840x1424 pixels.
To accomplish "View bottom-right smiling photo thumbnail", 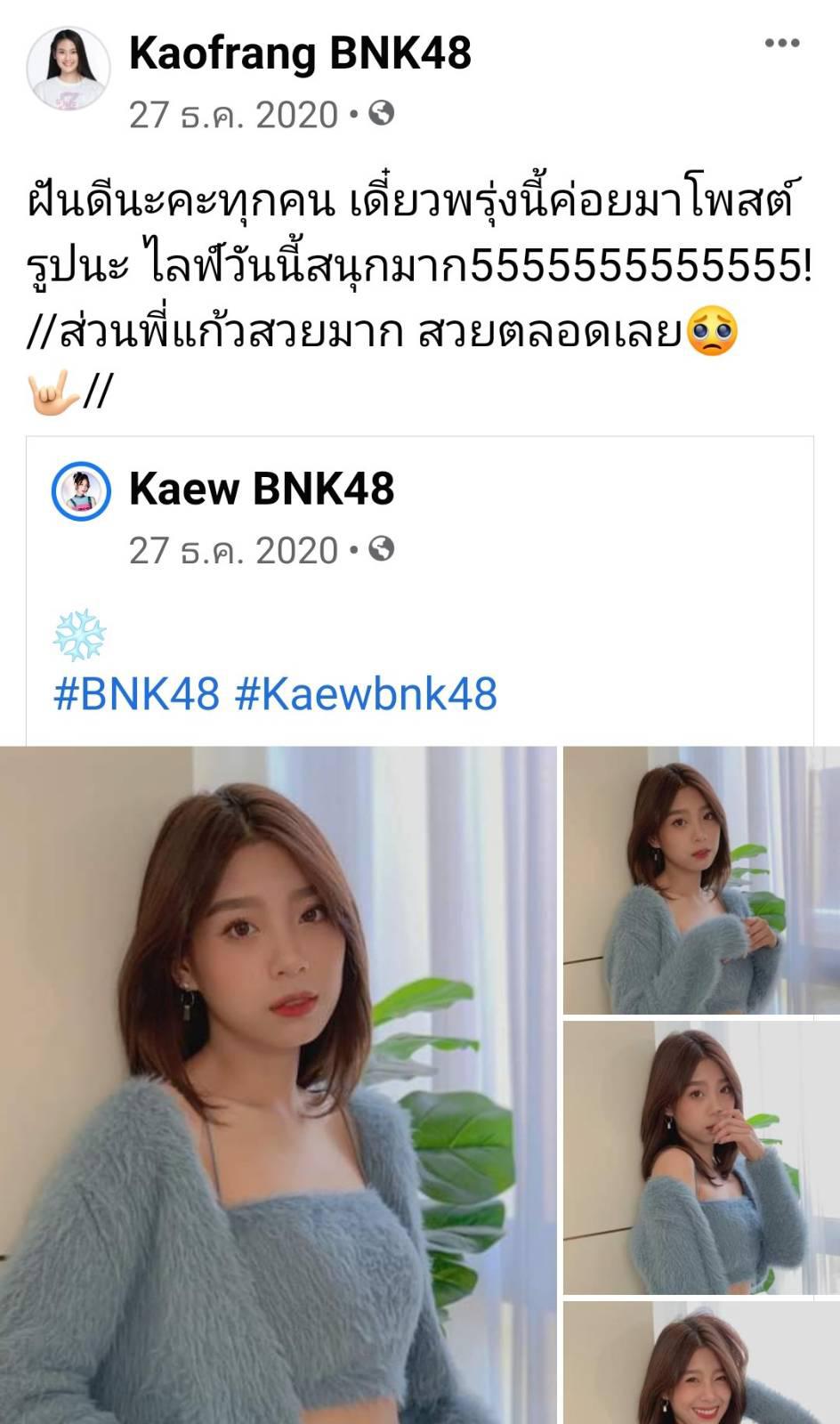I will pos(702,1363).
